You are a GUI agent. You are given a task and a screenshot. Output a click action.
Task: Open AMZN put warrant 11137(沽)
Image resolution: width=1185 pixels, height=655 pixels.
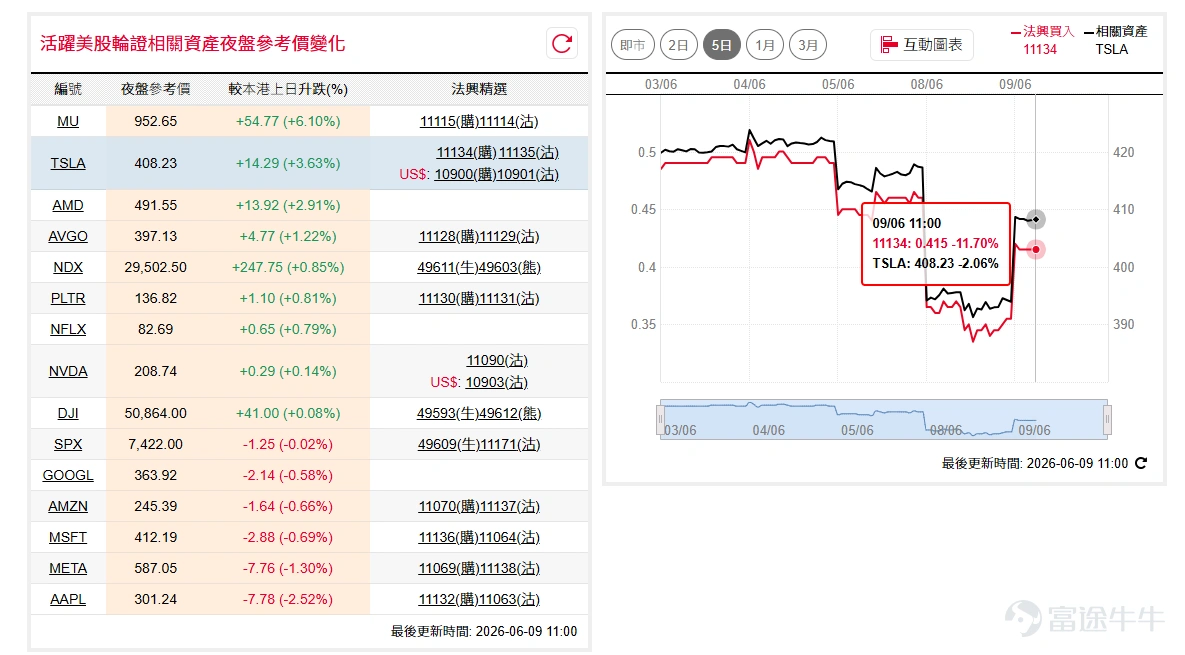pyautogui.click(x=509, y=507)
